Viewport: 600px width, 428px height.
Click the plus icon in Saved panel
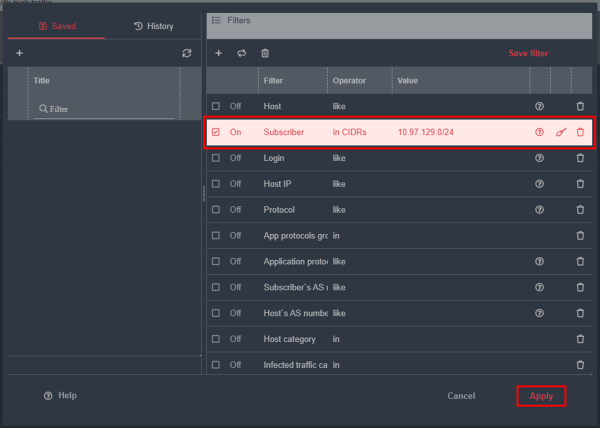click(x=19, y=53)
